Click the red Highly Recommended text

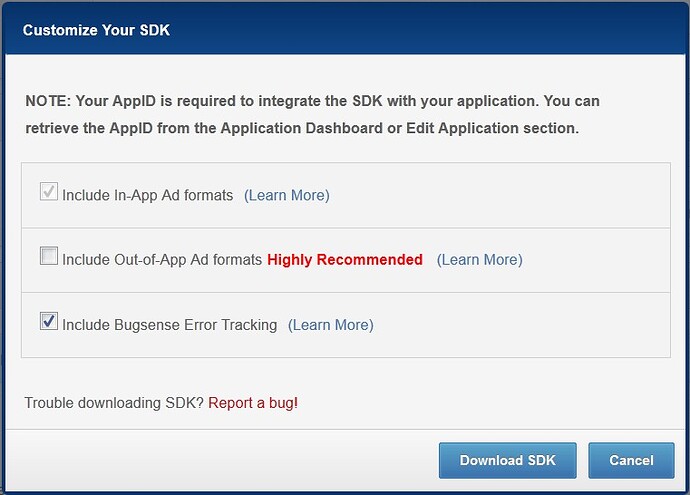coord(345,260)
